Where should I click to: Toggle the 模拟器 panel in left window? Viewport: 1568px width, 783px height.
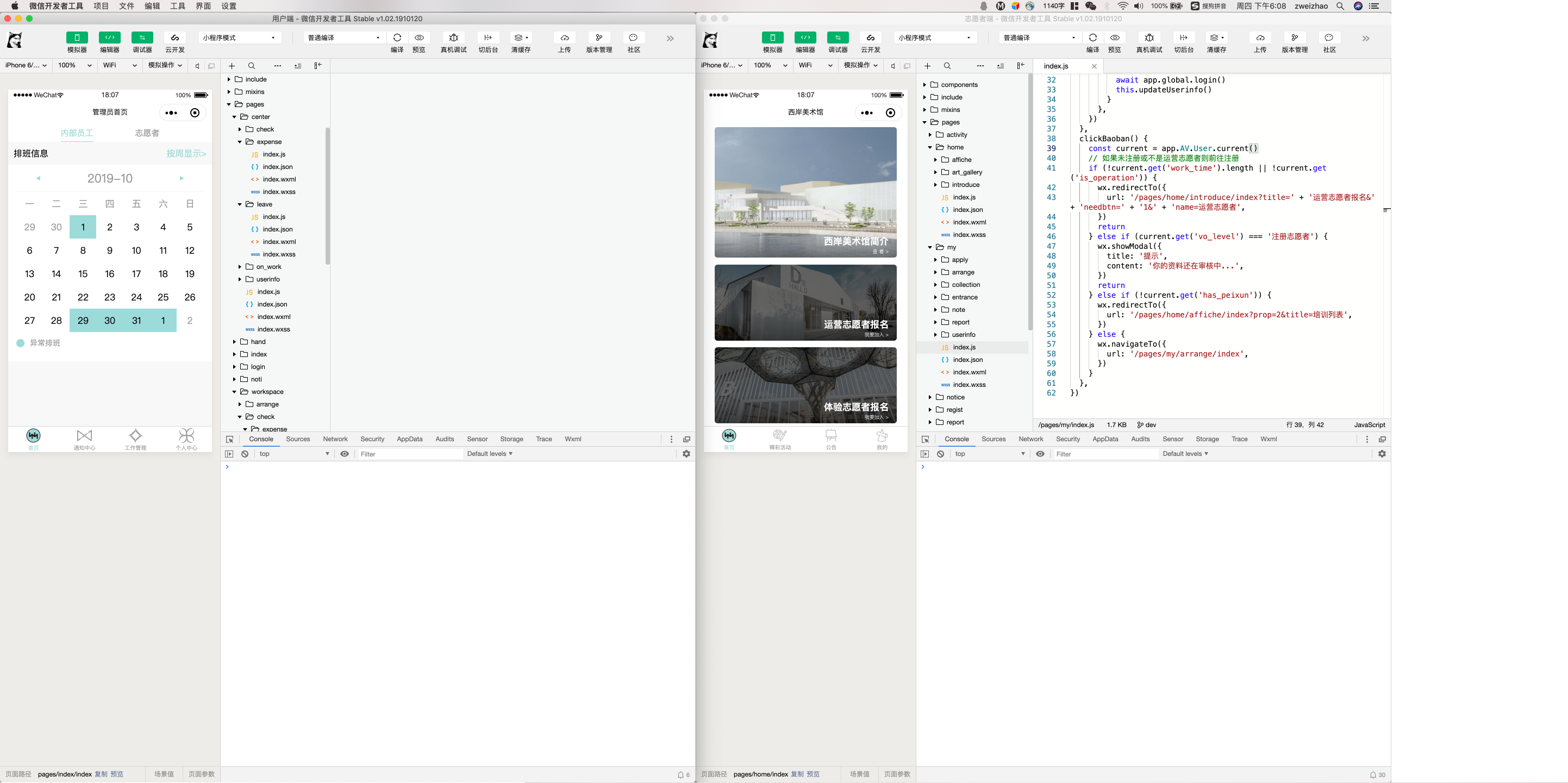point(77,37)
